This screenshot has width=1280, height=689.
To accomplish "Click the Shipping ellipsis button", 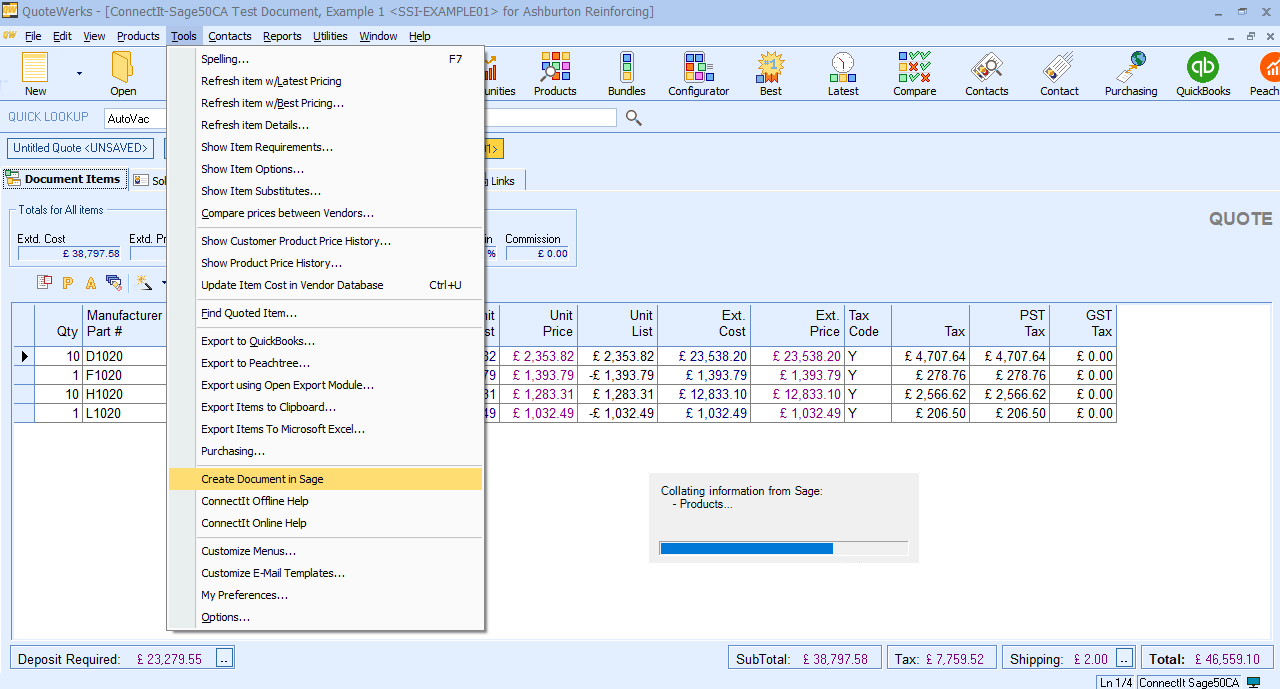I will (x=1125, y=658).
